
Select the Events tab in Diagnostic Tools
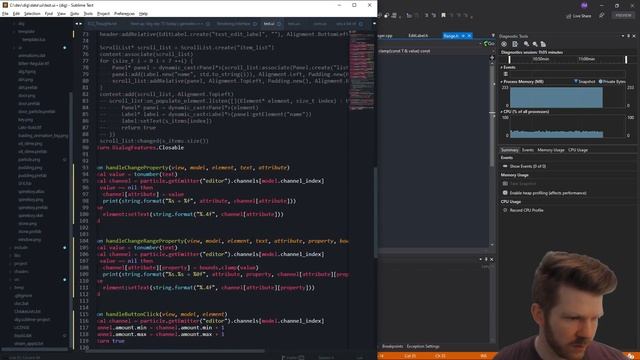click(528, 150)
